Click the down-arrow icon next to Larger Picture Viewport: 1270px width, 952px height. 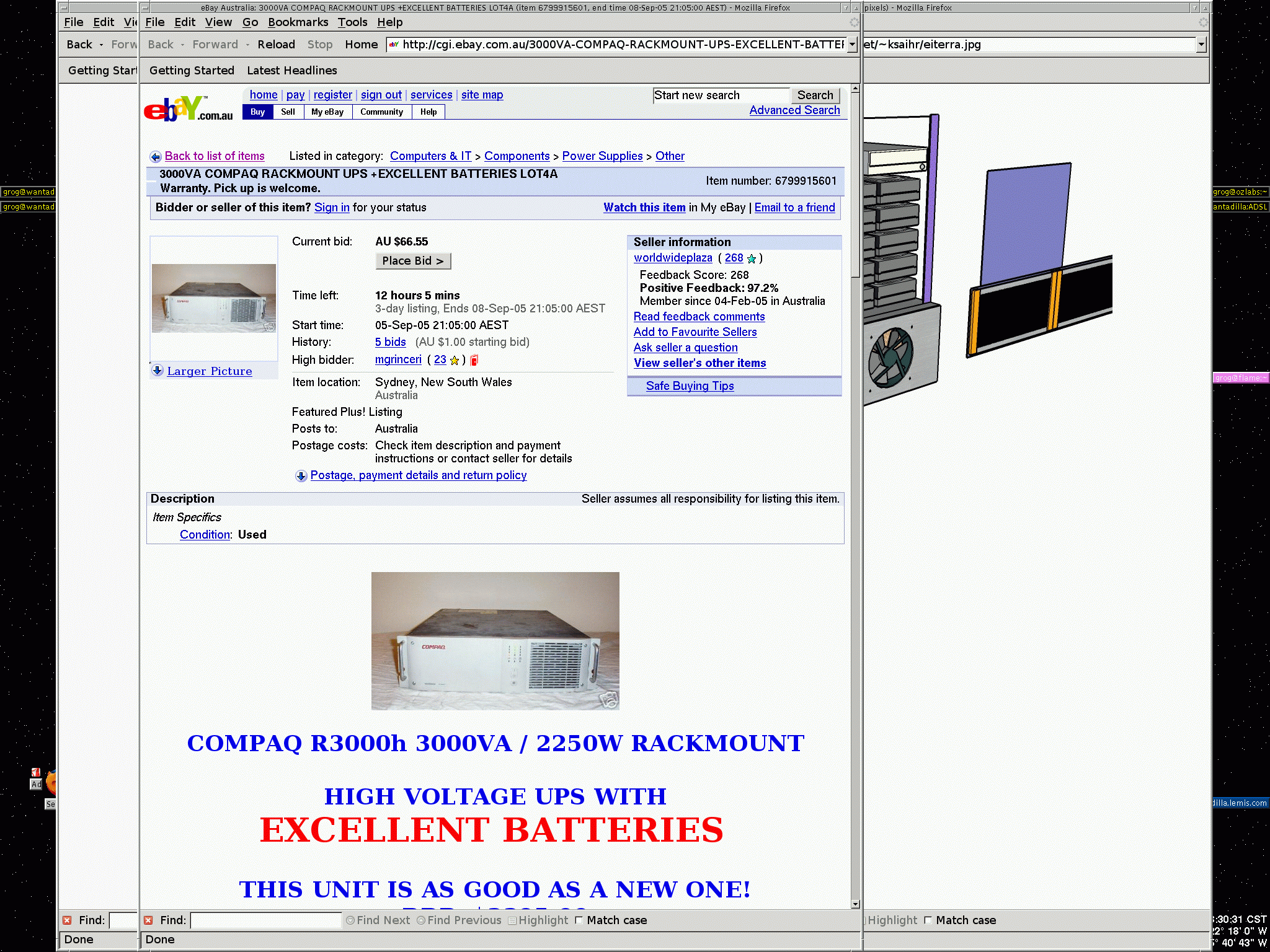coord(158,371)
